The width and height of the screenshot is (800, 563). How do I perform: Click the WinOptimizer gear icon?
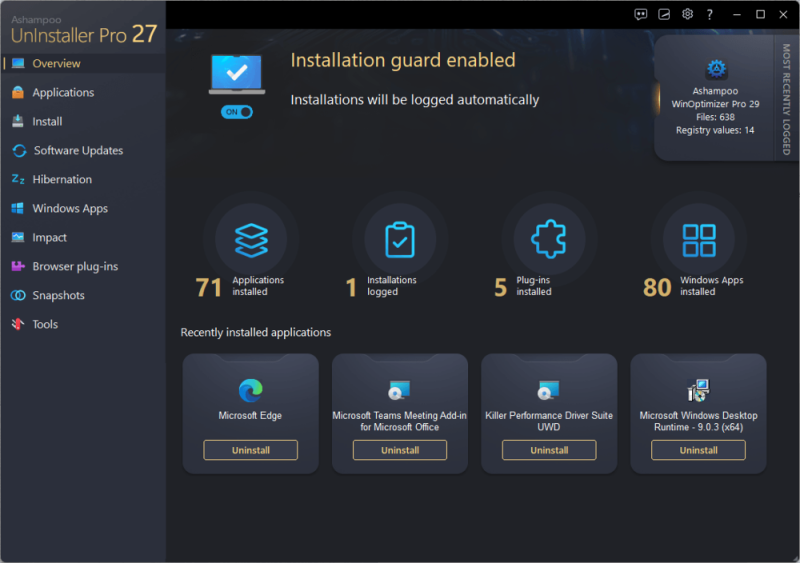click(716, 68)
